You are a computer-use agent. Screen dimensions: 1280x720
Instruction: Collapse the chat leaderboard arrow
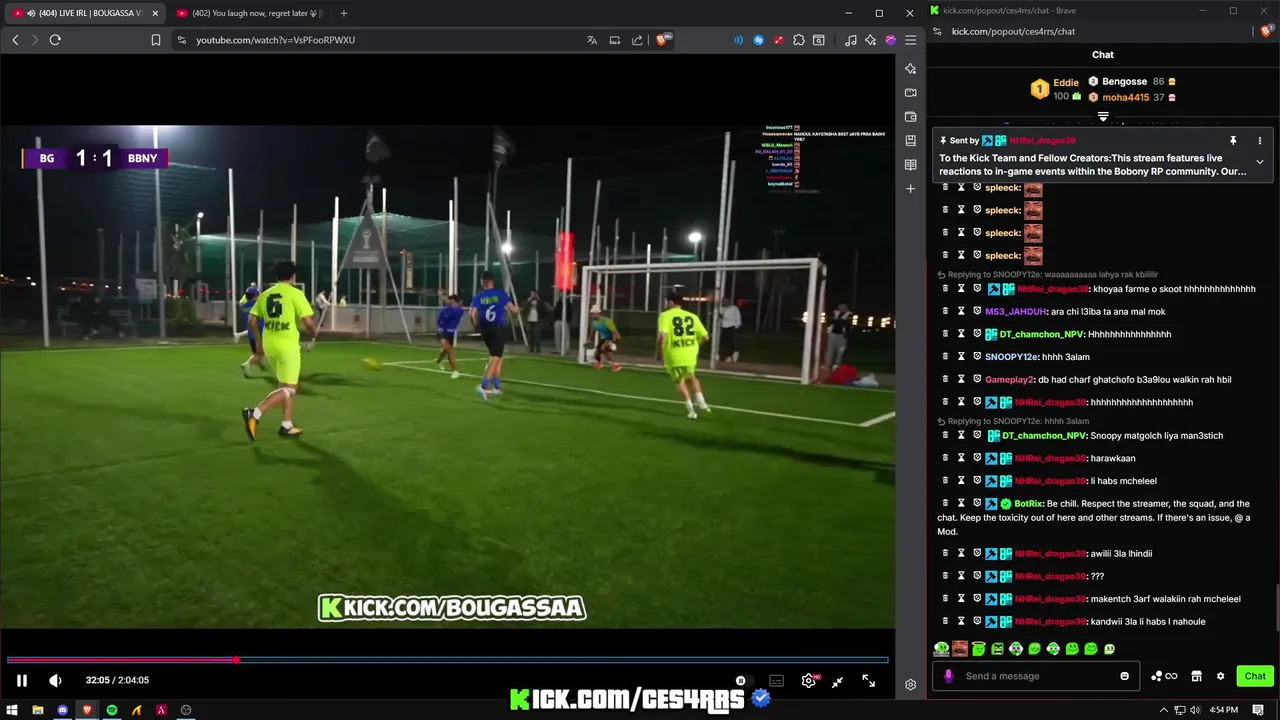(1103, 117)
